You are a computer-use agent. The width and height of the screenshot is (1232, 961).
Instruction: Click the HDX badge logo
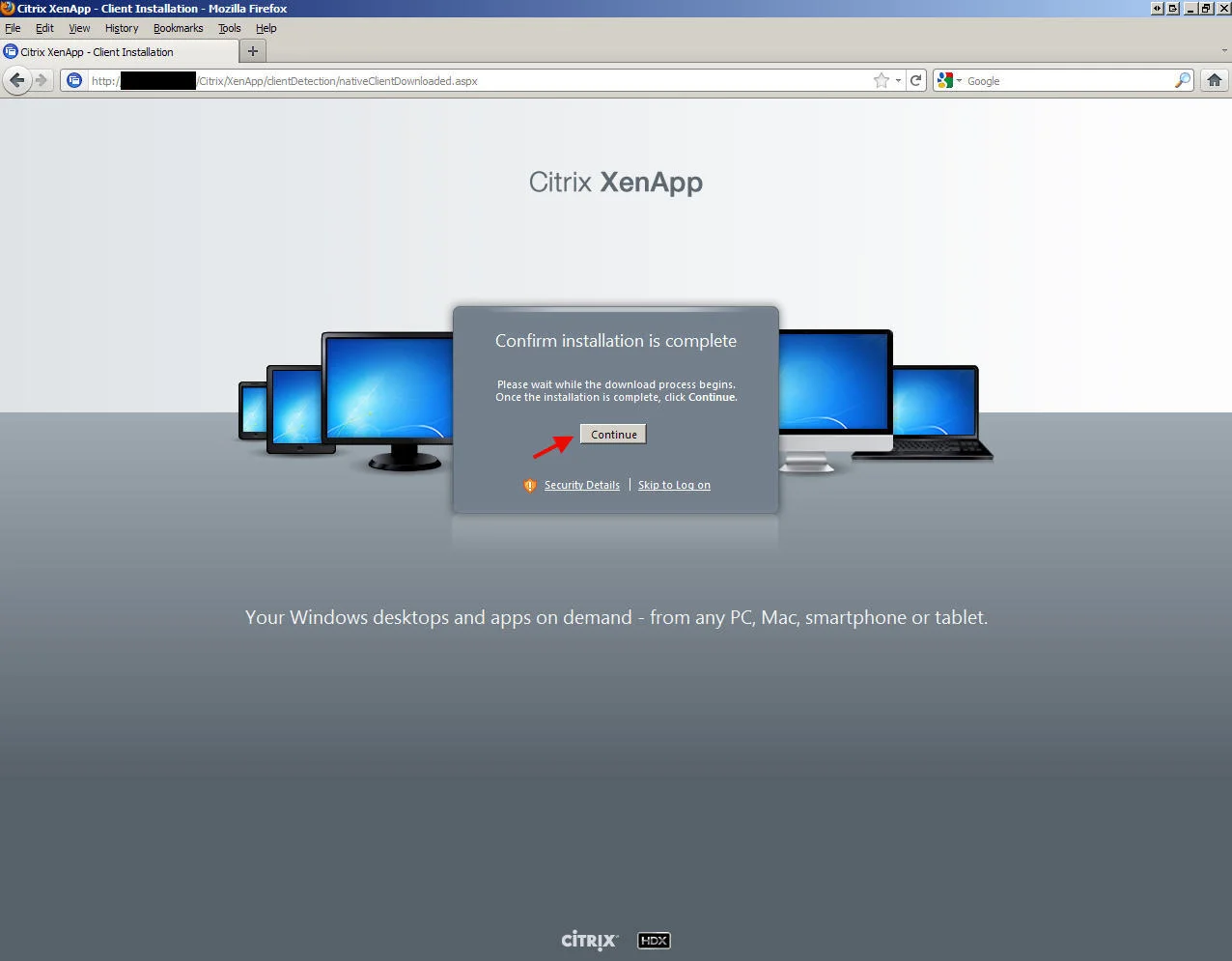coord(654,940)
